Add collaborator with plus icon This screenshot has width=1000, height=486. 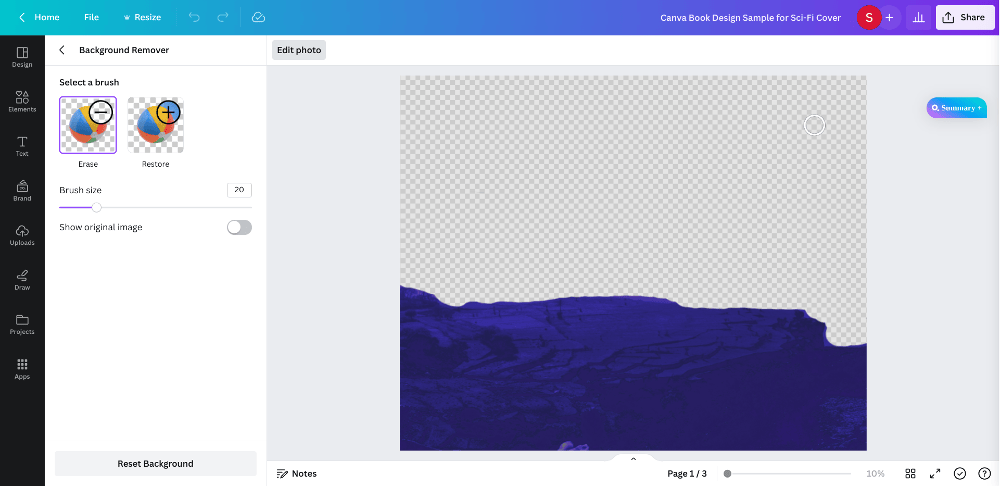click(x=890, y=17)
